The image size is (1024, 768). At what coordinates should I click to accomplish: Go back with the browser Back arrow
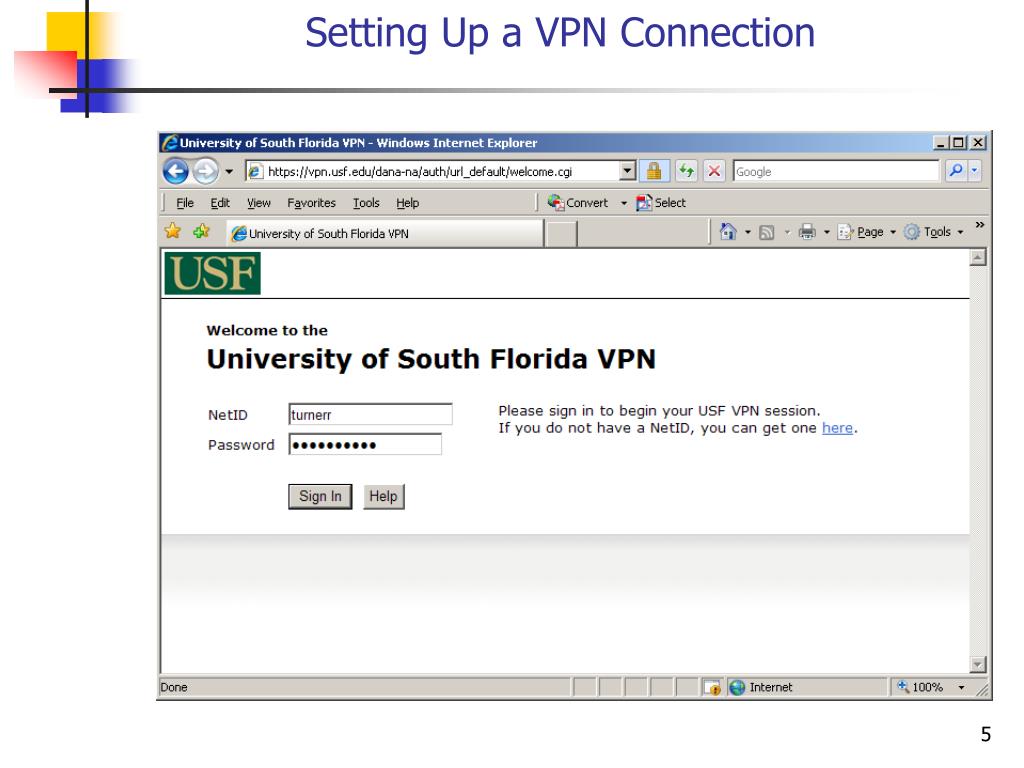coord(175,172)
